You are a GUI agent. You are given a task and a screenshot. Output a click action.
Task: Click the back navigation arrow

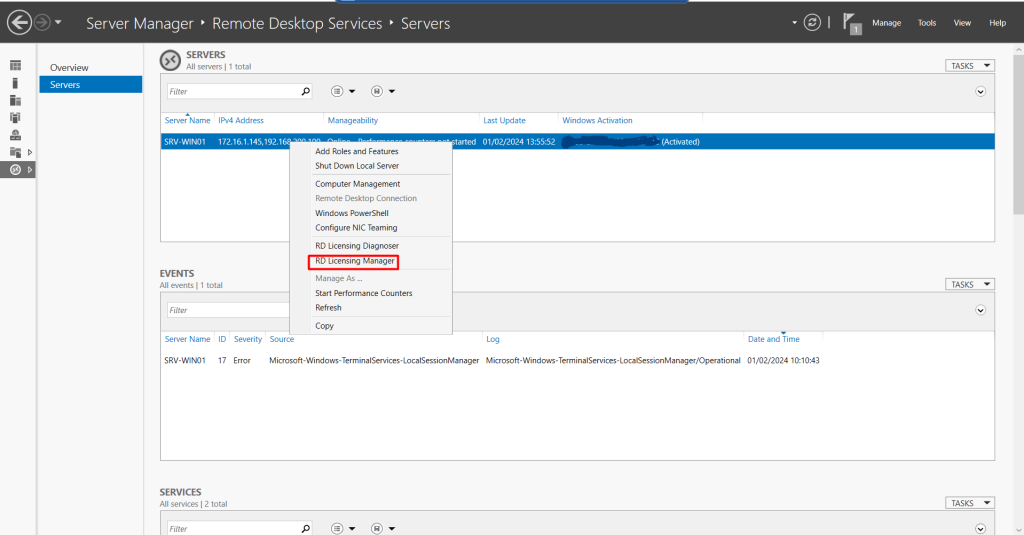[19, 22]
